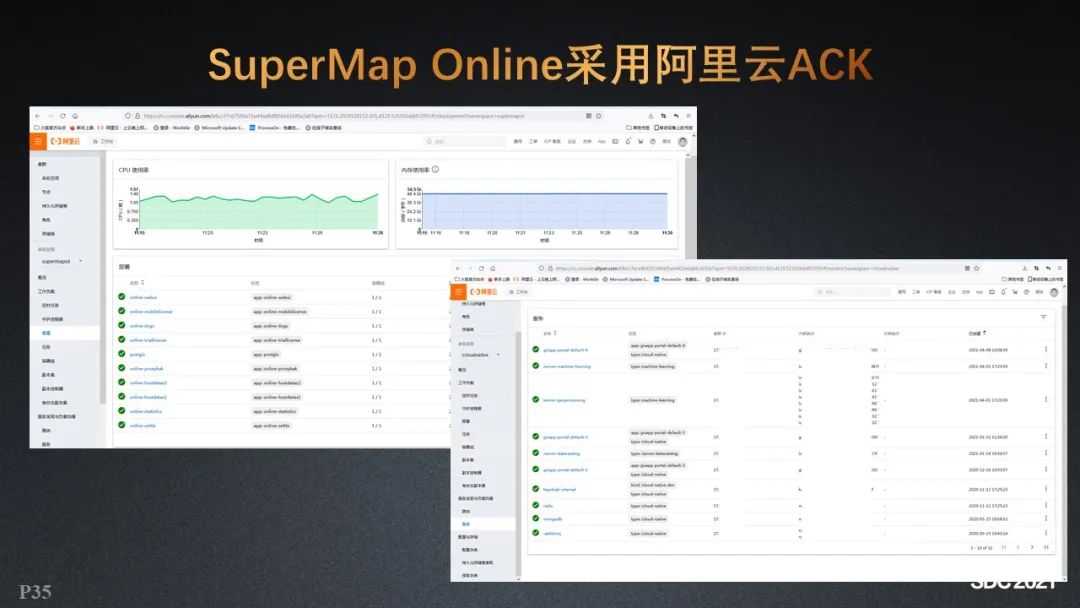Open downloads icon in the supermapol browser toolbar

point(651,116)
